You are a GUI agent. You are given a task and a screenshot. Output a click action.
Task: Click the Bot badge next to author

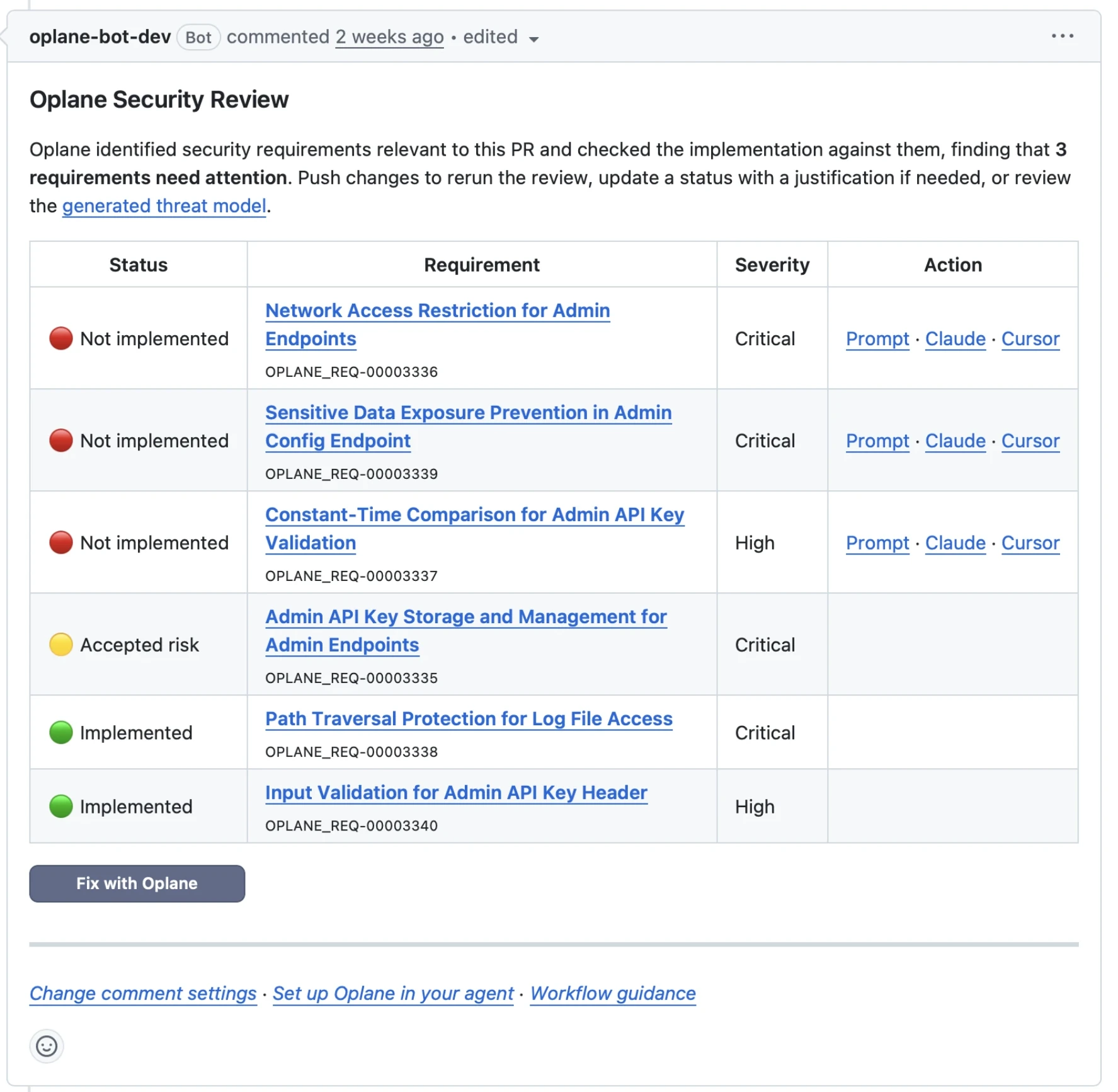coord(198,37)
